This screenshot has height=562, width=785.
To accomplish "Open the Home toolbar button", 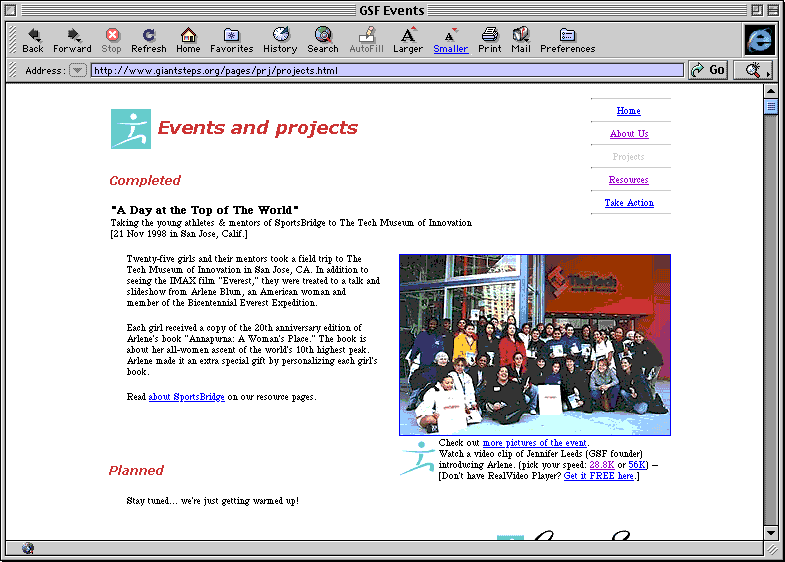I will tap(188, 40).
